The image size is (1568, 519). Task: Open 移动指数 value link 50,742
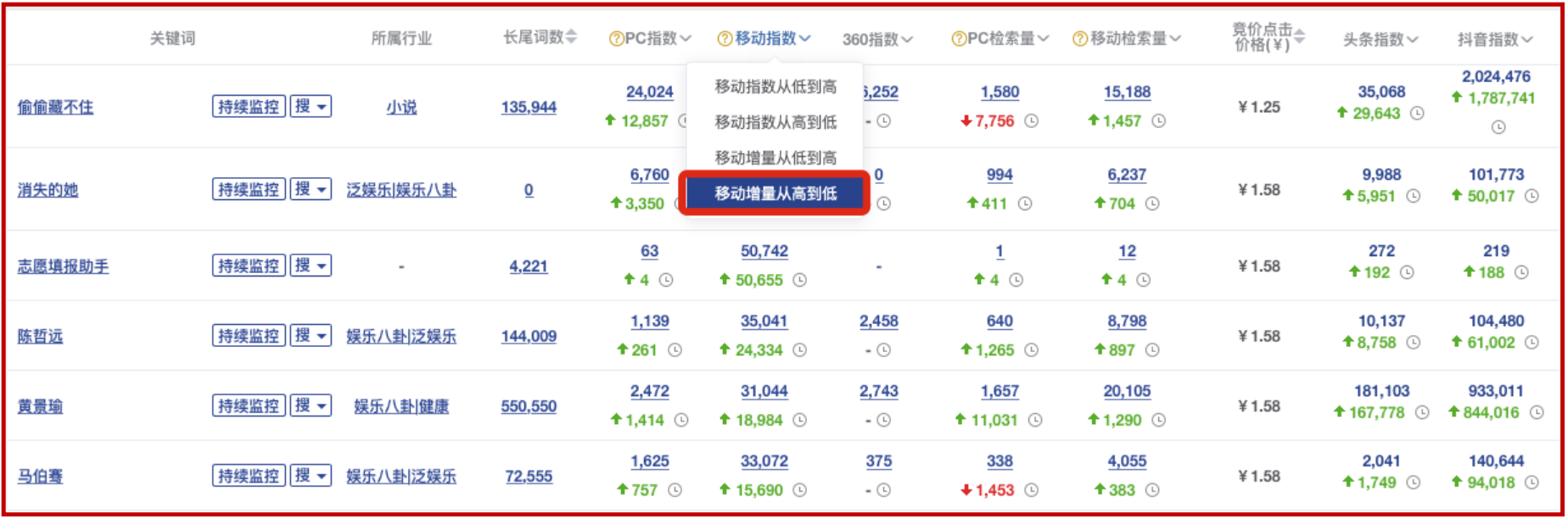pyautogui.click(x=764, y=251)
